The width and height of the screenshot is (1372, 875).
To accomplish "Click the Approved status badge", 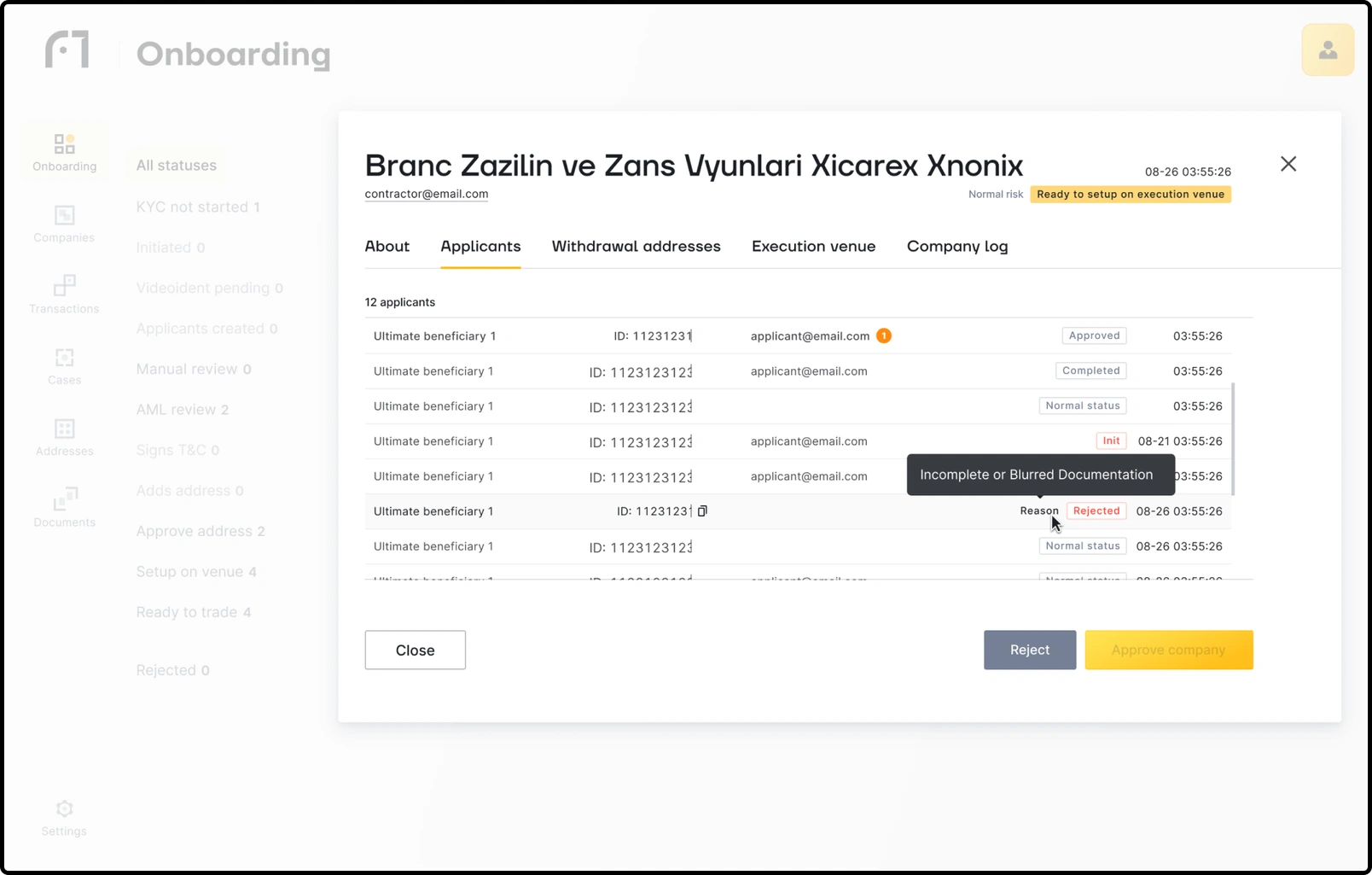I will click(x=1094, y=335).
